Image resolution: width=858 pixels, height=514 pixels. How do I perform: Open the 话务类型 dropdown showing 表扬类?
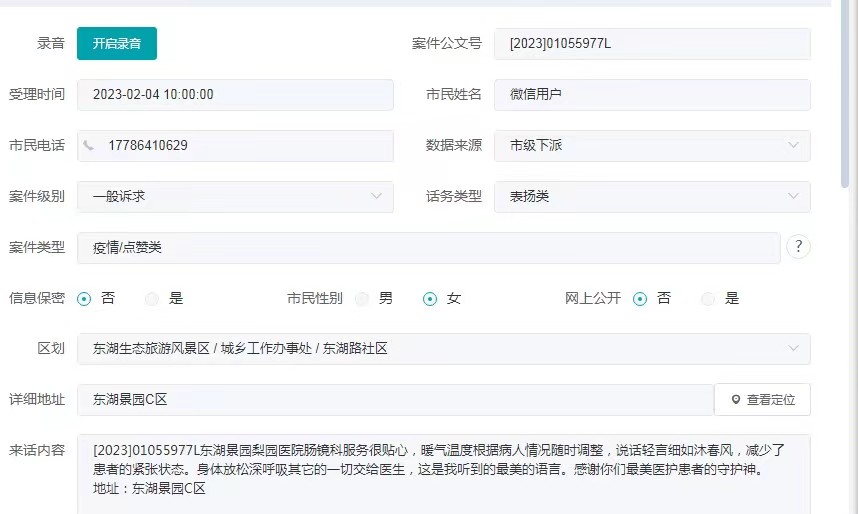click(652, 197)
